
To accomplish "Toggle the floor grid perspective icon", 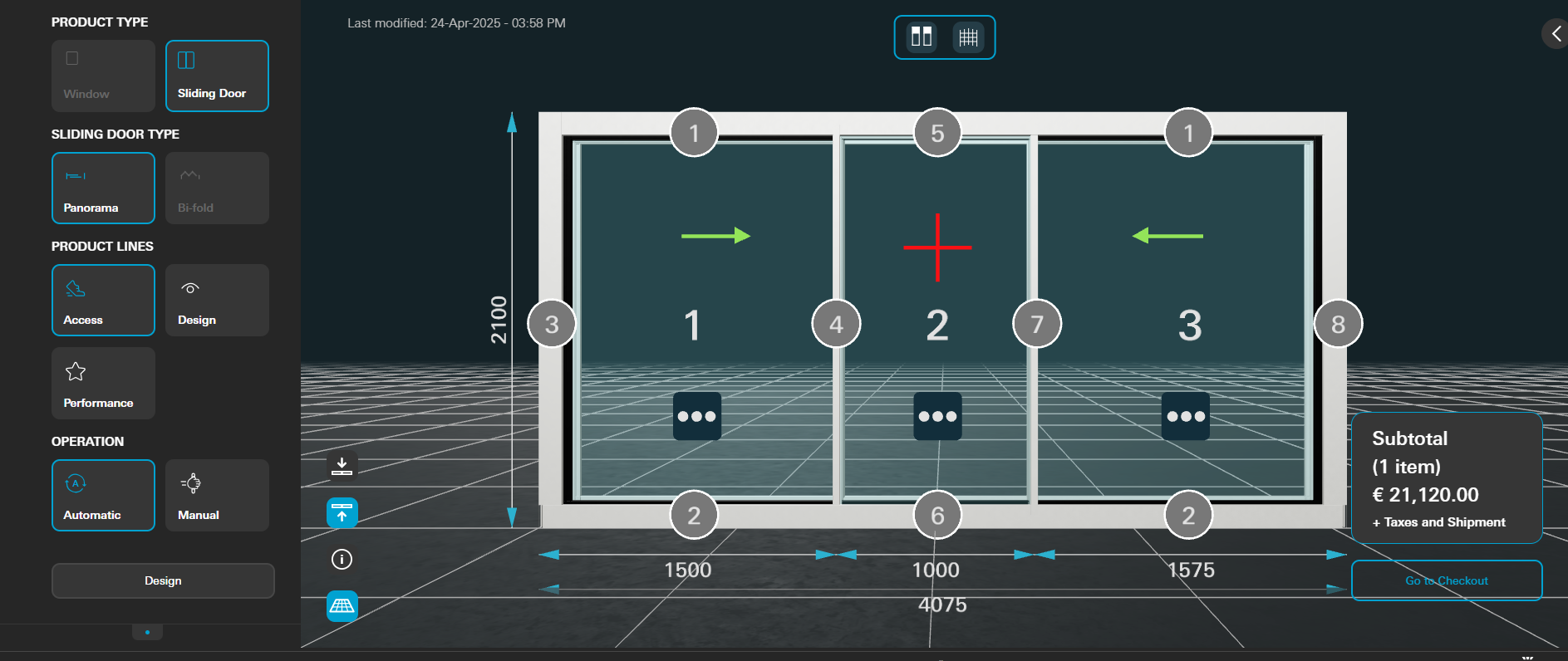I will pyautogui.click(x=342, y=606).
